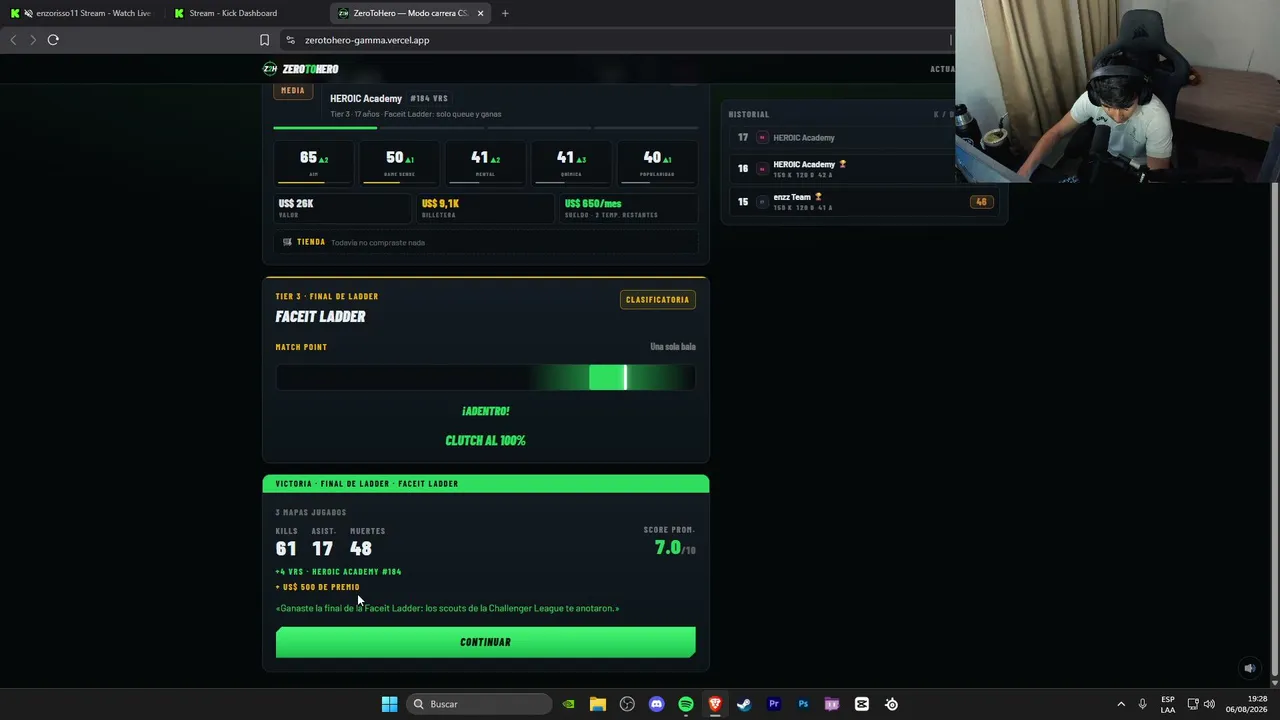Open NVIDIA app from the taskbar
Screen dimensions: 1280x720
[x=569, y=704]
